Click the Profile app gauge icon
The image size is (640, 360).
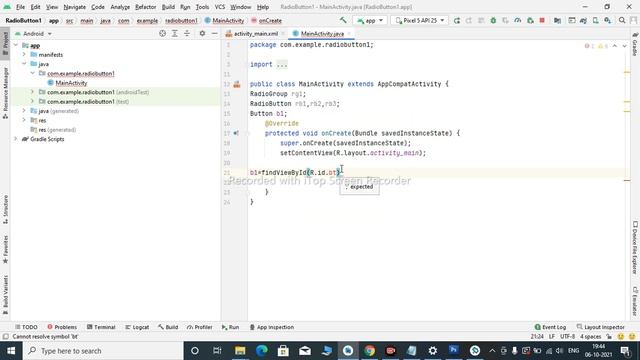coord(518,20)
